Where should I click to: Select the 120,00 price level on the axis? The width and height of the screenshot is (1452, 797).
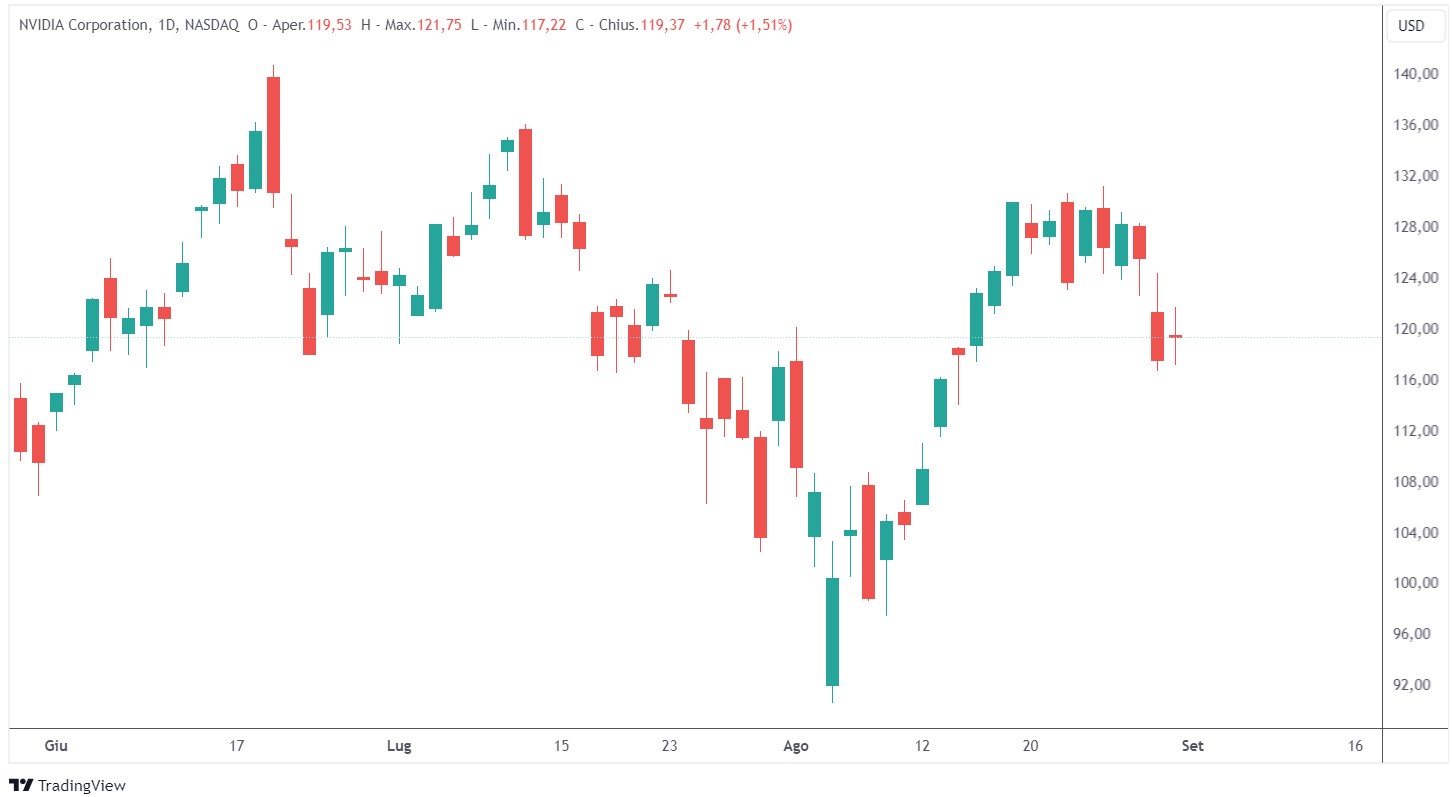coord(1418,329)
